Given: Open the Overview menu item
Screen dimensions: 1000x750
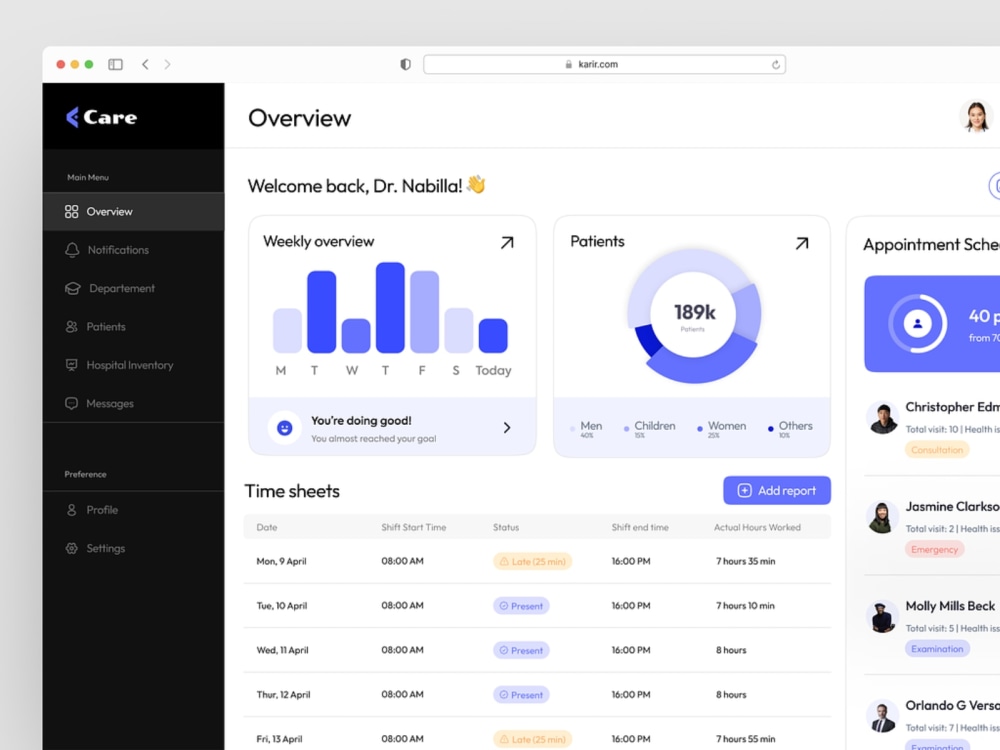Looking at the screenshot, I should pos(133,212).
